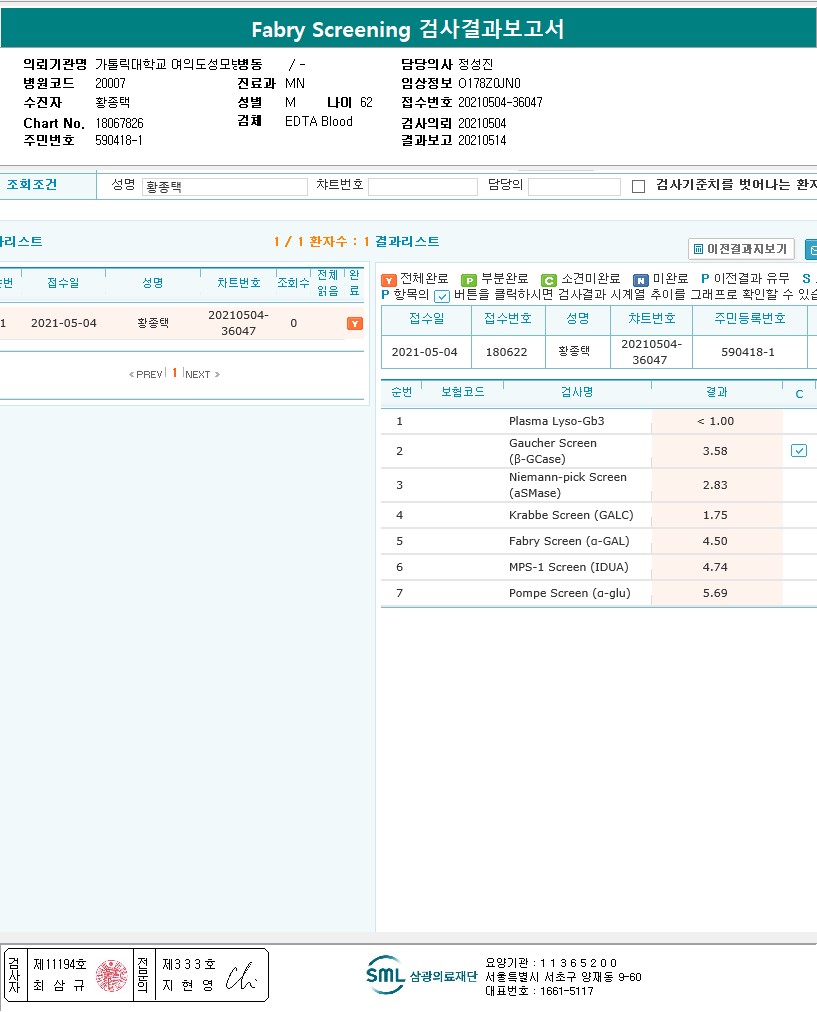The image size is (817, 1012).
Task: Click the red seal stamp next to 최삼규
Action: (111, 975)
